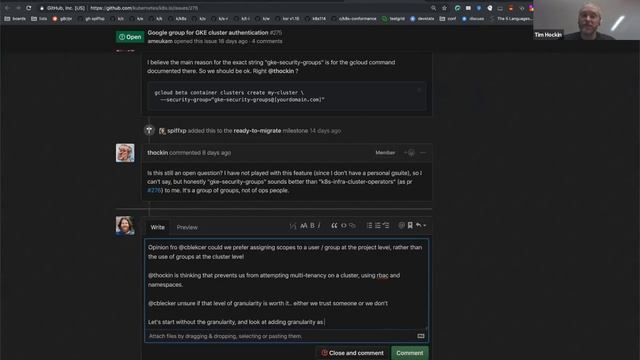Open the 'gdcov' bookmark

click(x=62, y=18)
